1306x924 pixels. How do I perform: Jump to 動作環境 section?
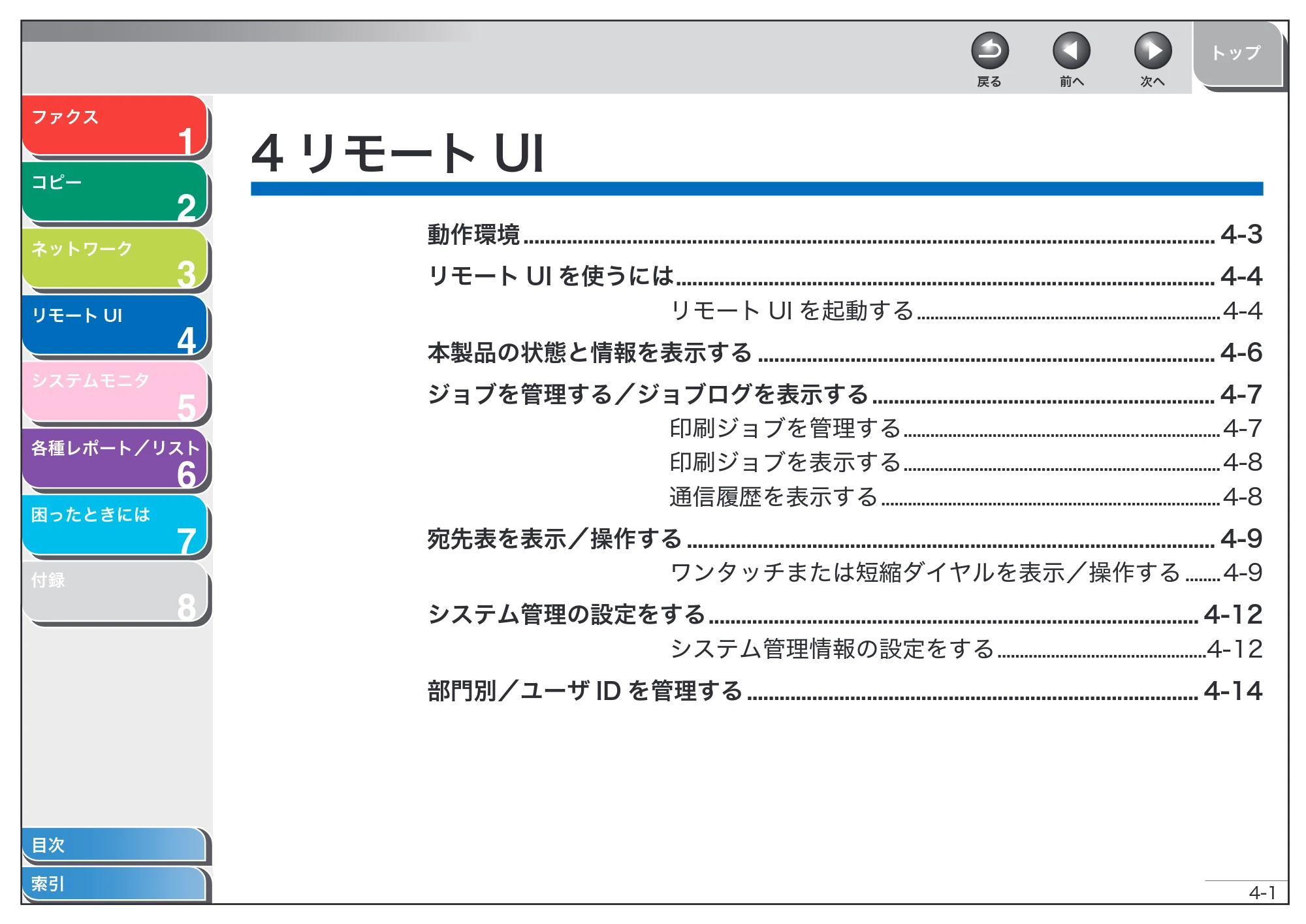tap(844, 234)
